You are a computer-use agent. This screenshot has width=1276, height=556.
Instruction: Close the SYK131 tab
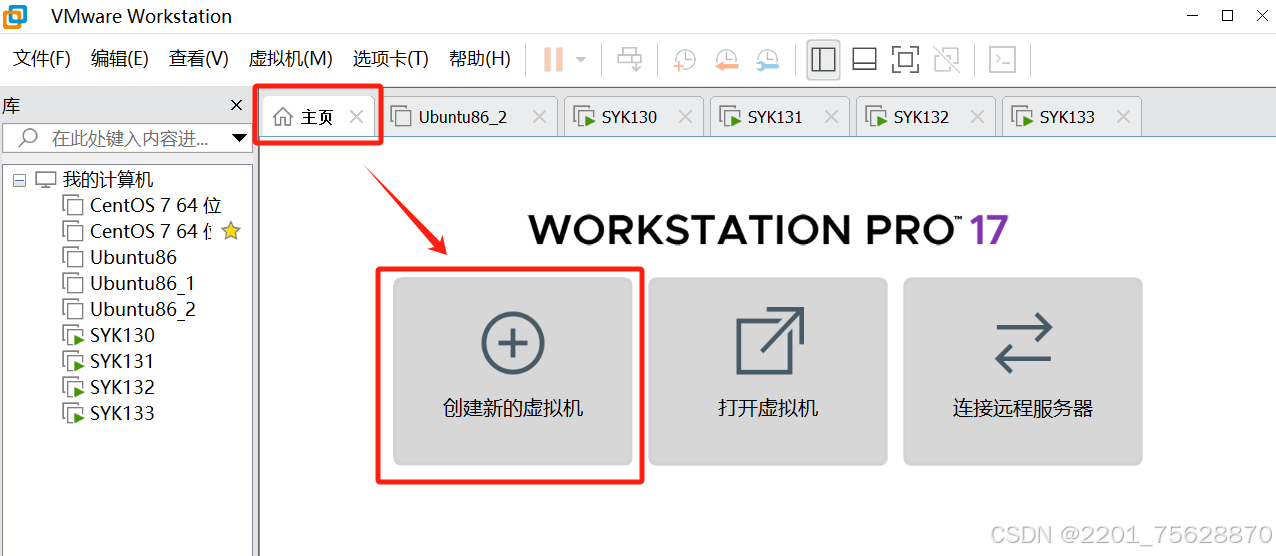831,117
